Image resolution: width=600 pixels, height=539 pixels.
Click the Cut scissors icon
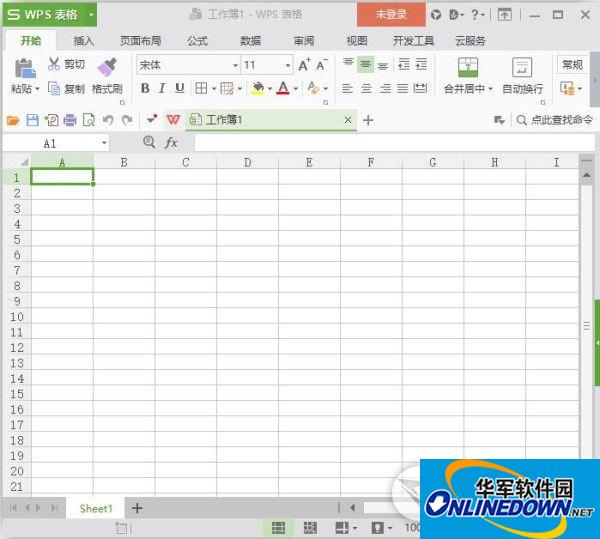[x=54, y=64]
